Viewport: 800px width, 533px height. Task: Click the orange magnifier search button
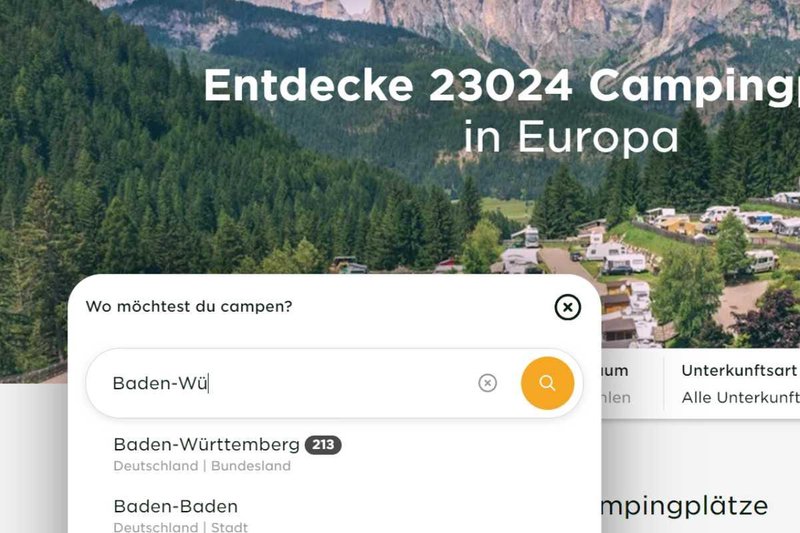(547, 383)
